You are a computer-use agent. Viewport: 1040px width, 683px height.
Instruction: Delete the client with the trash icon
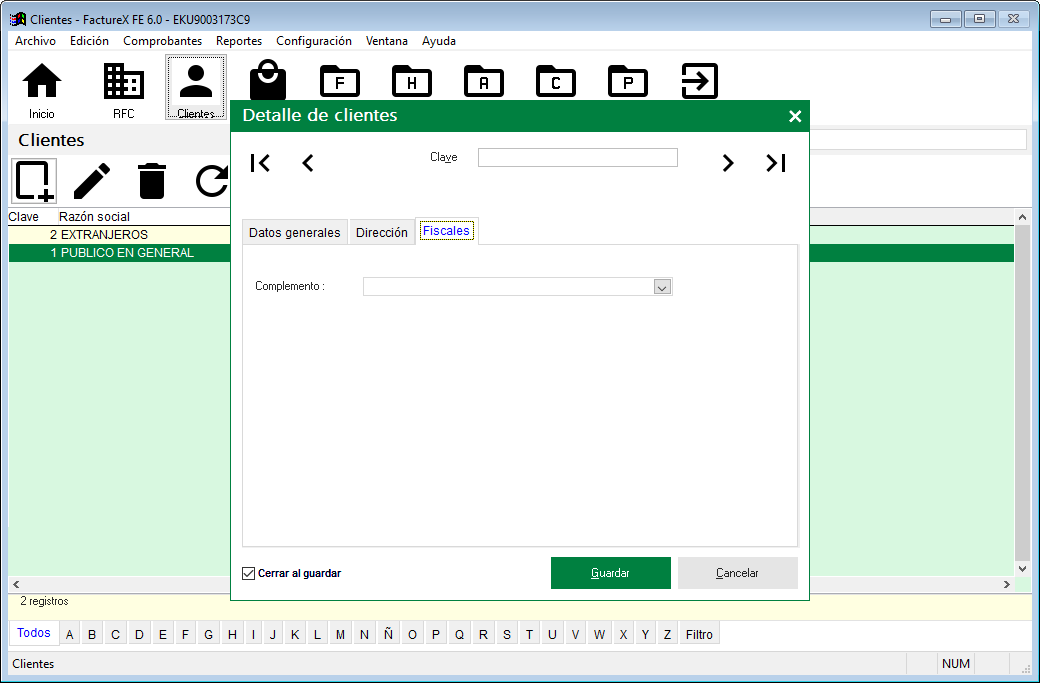point(152,181)
